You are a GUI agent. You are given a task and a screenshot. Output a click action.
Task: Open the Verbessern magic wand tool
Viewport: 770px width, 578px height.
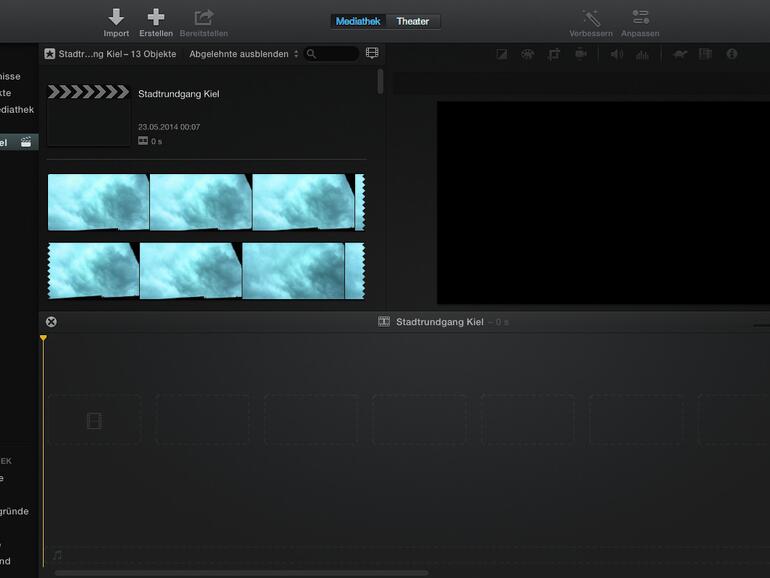tap(591, 18)
